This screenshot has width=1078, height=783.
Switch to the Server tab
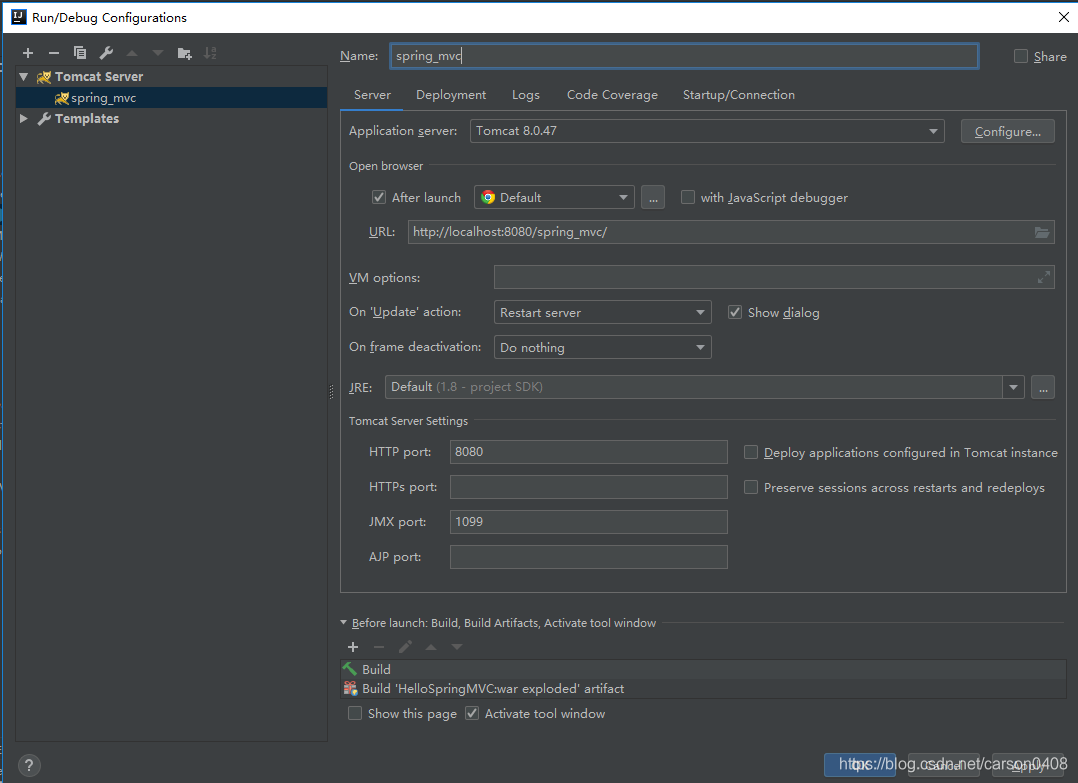372,95
